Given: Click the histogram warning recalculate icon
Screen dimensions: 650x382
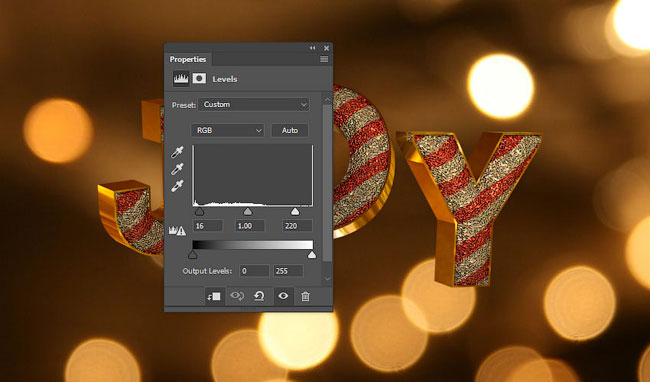Looking at the screenshot, I should click(x=177, y=230).
